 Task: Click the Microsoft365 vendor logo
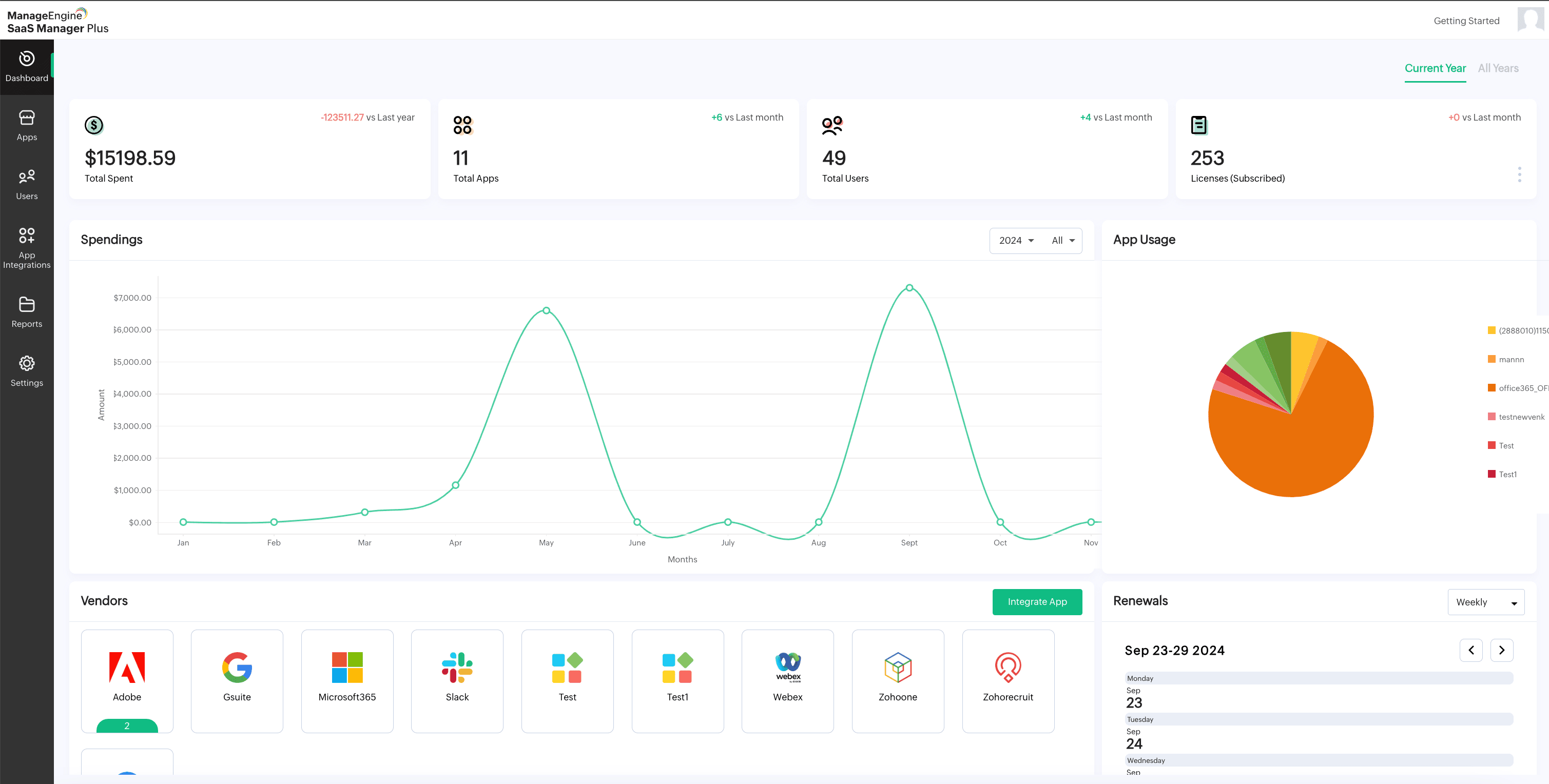[x=347, y=668]
